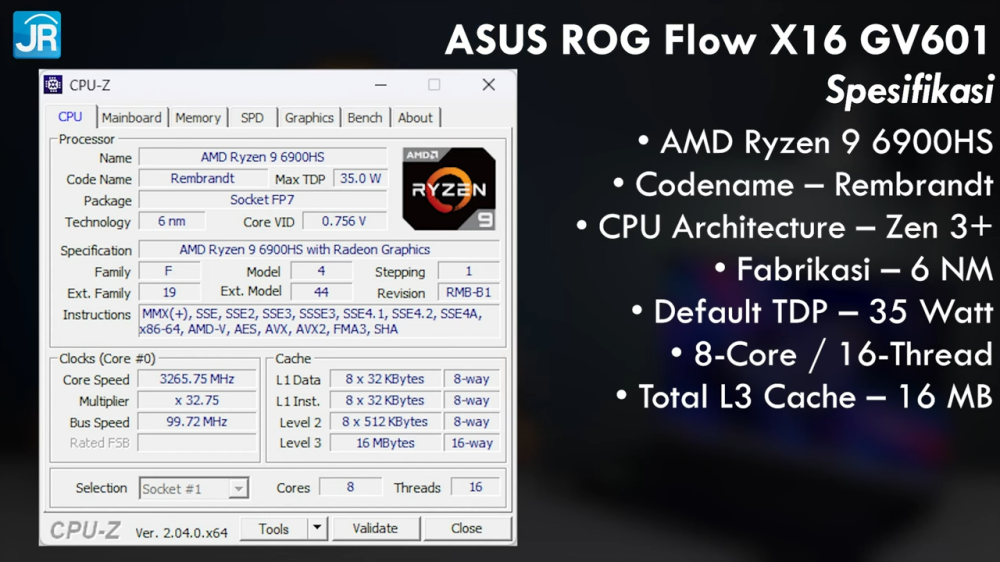Click the AMD Ryzen 9 logo image
The height and width of the screenshot is (562, 1000).
pos(449,189)
